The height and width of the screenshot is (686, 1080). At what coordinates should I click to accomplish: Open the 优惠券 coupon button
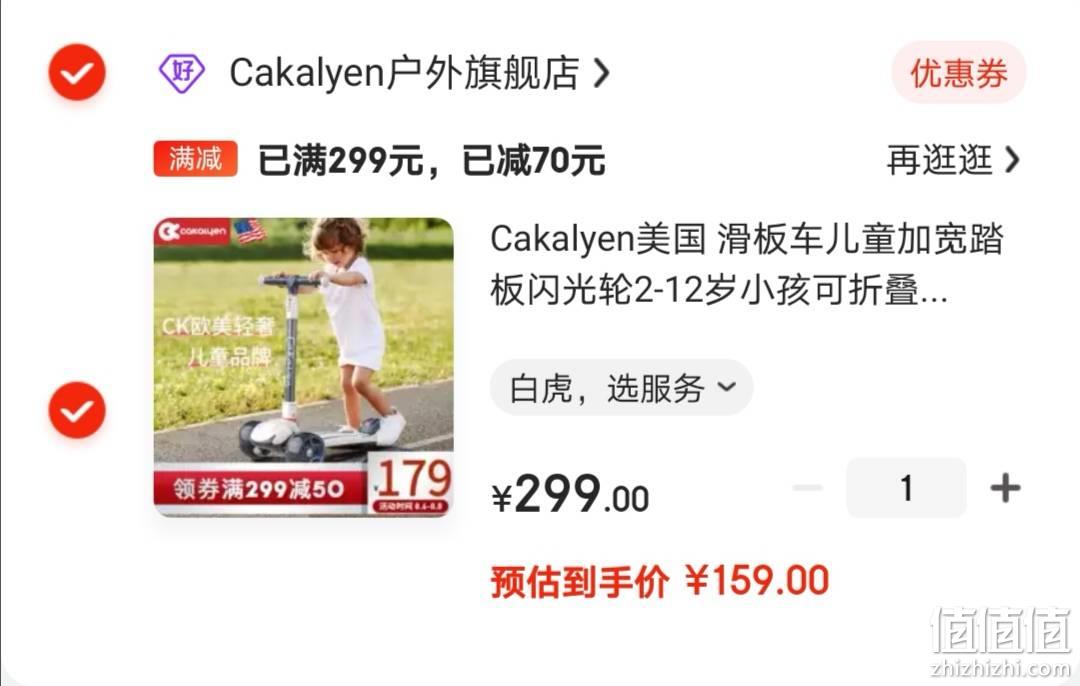pos(959,73)
